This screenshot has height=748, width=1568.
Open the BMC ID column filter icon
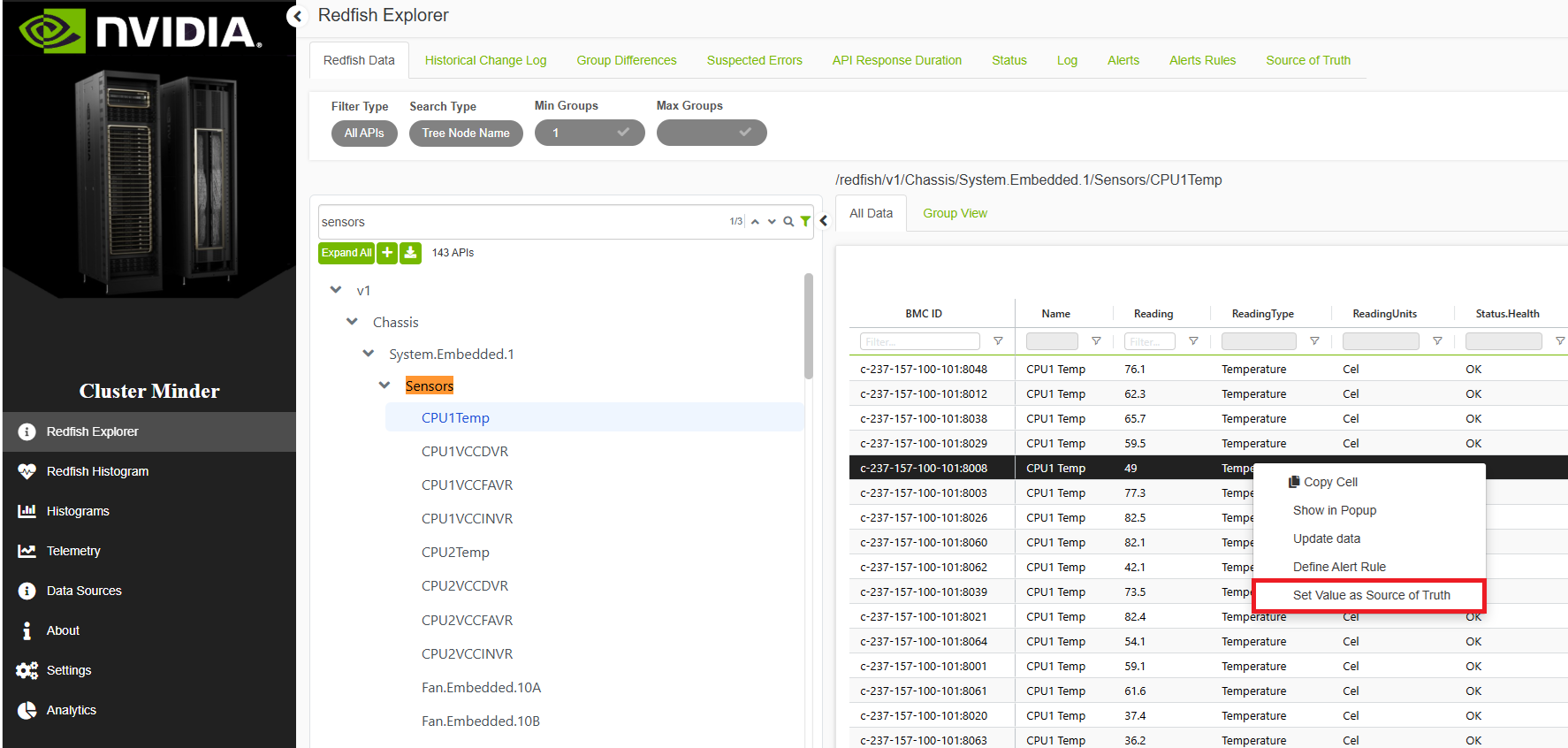pyautogui.click(x=998, y=341)
